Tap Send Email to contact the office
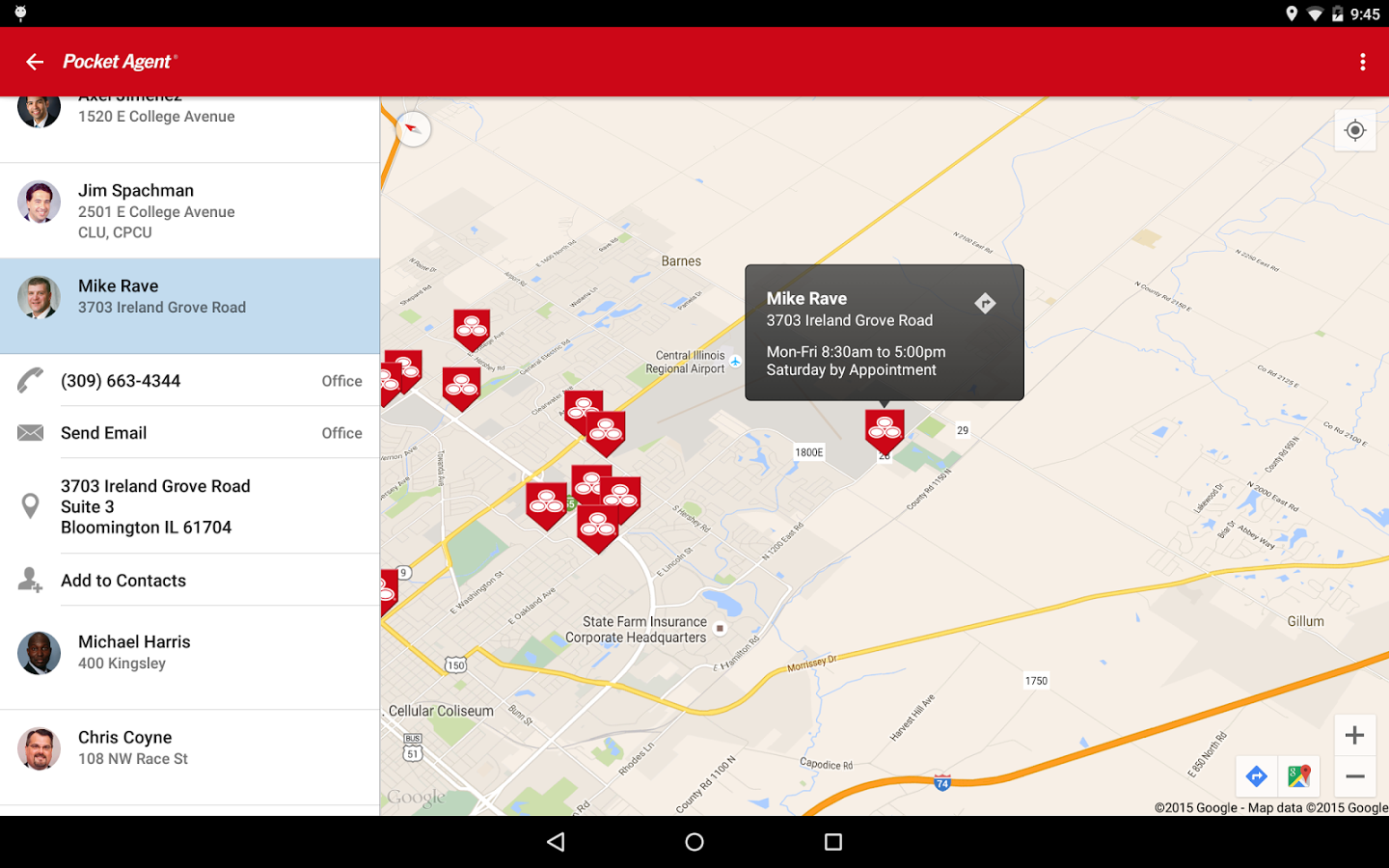The height and width of the screenshot is (868, 1389). [x=103, y=432]
